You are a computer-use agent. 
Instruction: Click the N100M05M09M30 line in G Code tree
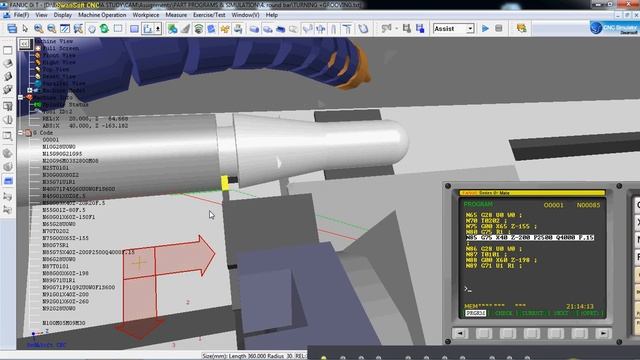pos(64,323)
